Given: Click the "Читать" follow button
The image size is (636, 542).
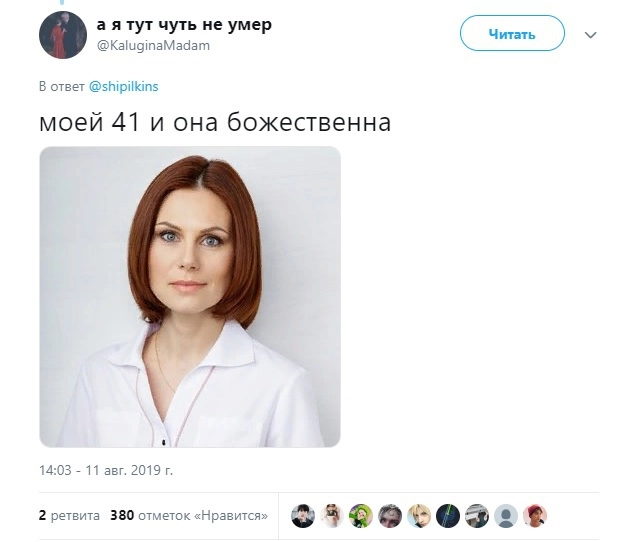Looking at the screenshot, I should pos(512,33).
